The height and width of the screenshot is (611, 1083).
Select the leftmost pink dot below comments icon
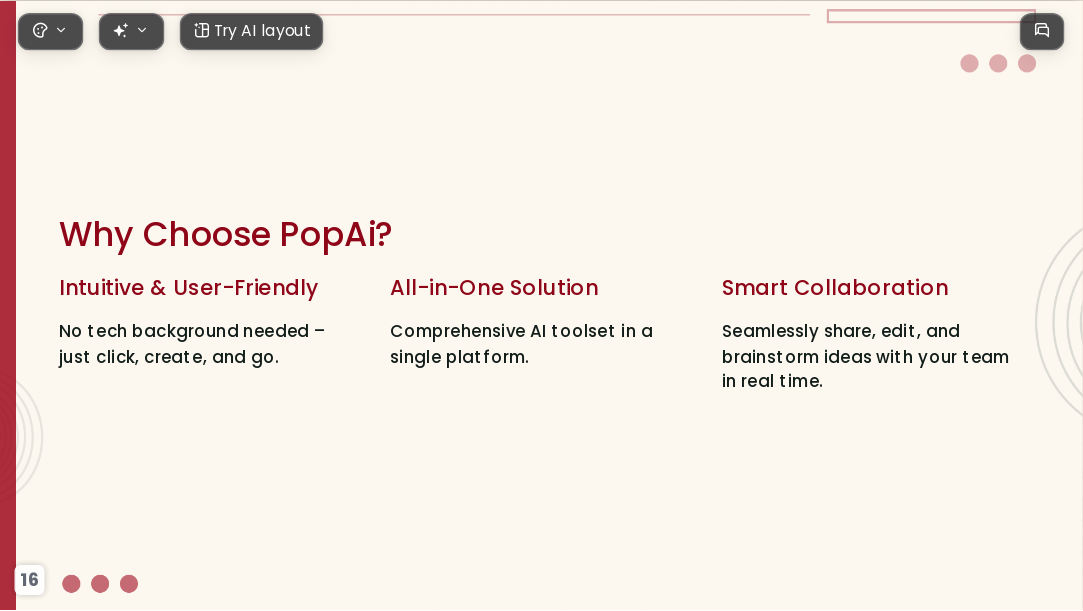[969, 64]
